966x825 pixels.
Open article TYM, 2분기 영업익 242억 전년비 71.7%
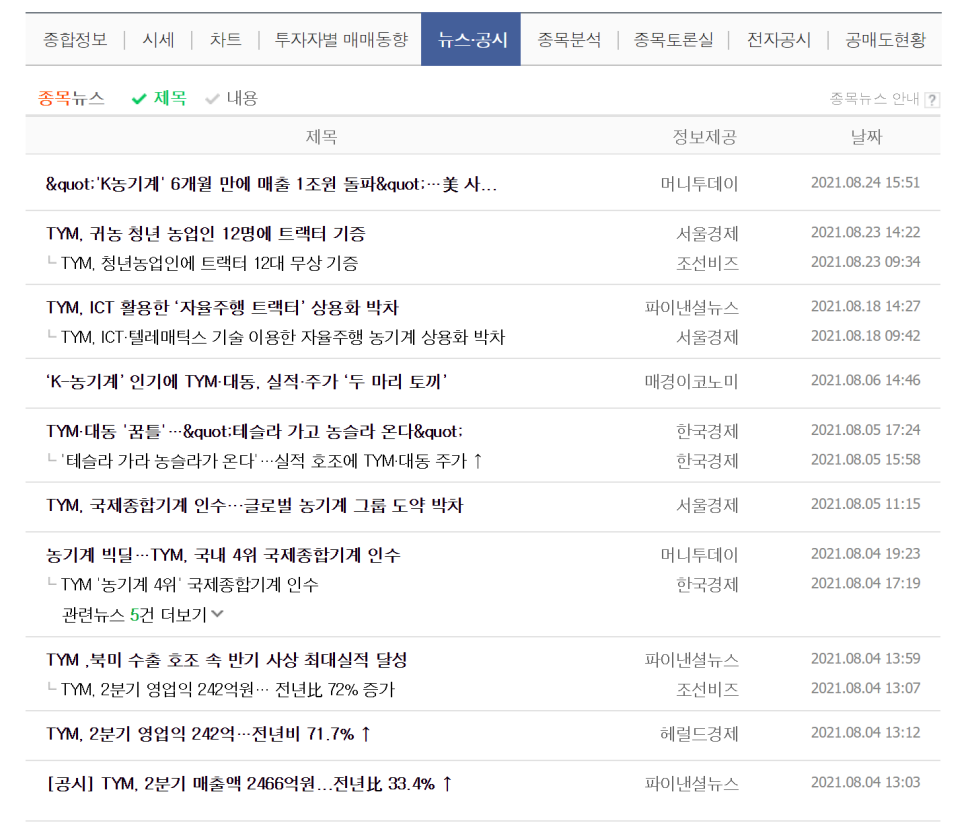[x=208, y=734]
